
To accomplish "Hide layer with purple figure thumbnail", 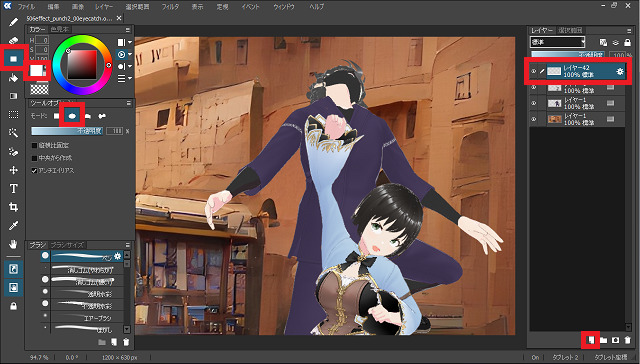I will click(x=533, y=103).
